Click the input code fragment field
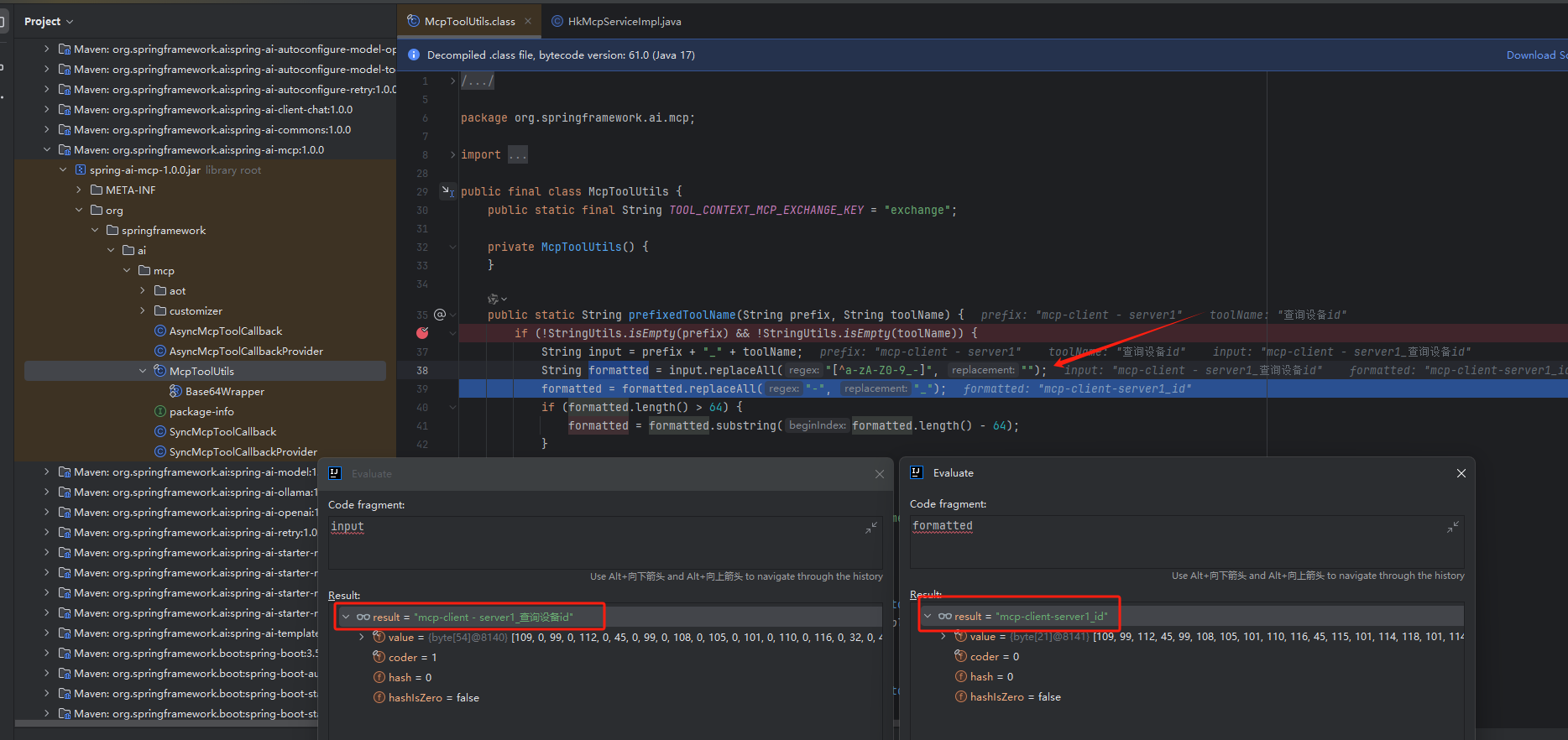The image size is (1568, 740). [604, 543]
